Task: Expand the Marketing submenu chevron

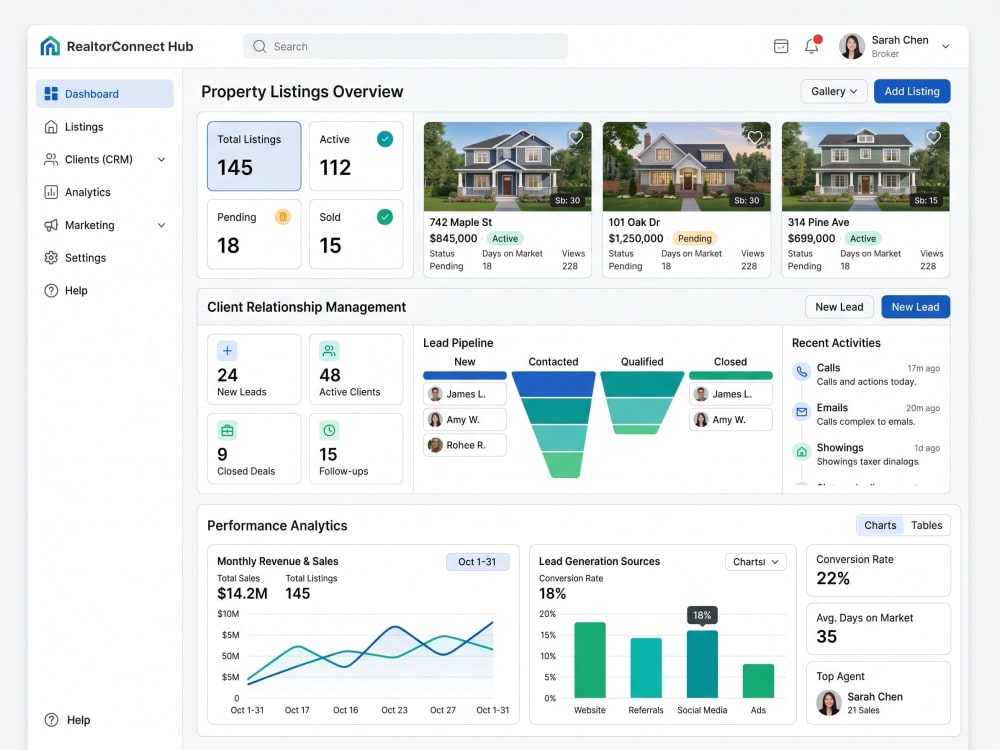Action: (161, 225)
